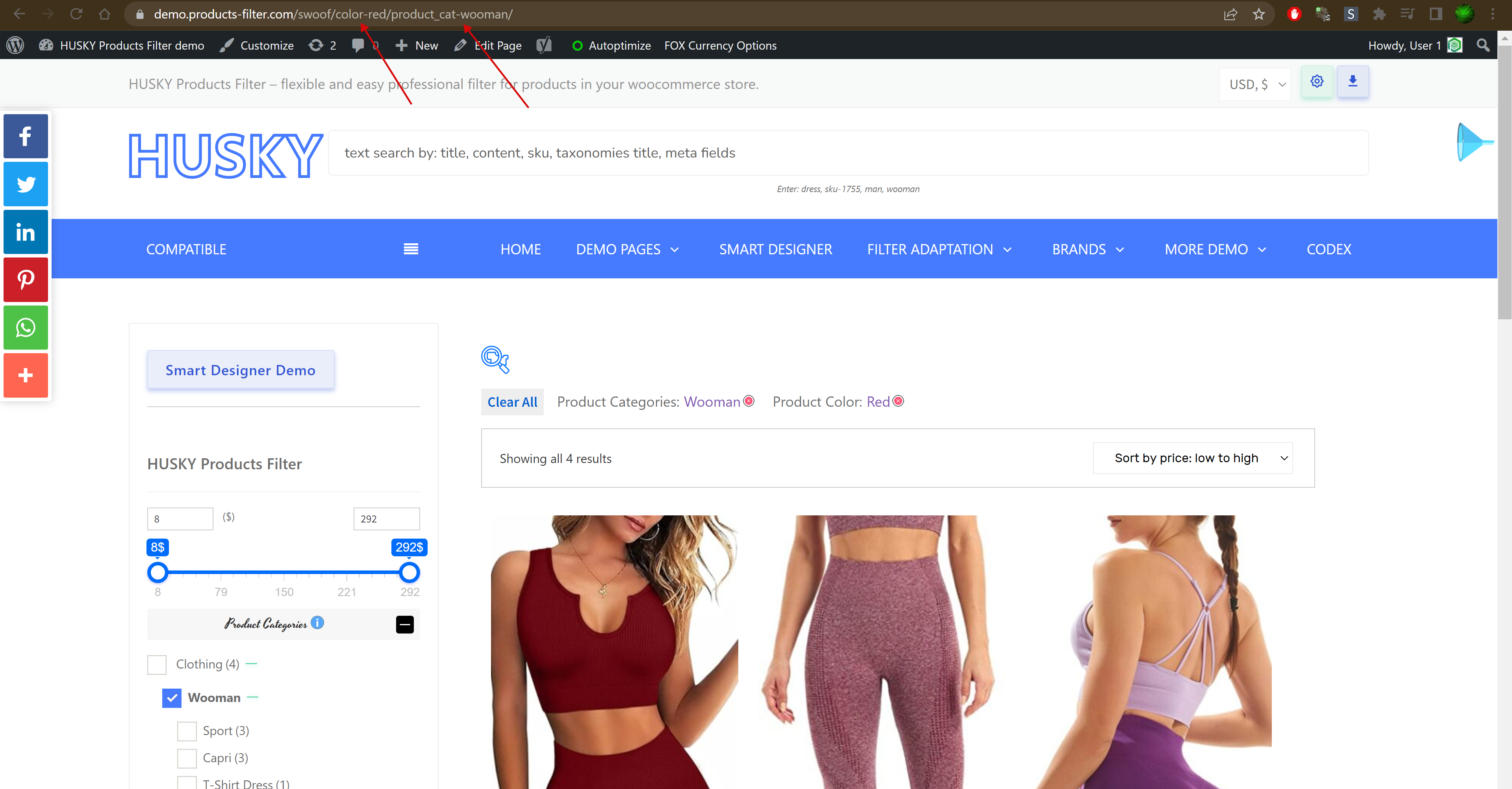Click the WordPress logo in admin bar
Viewport: 1512px width, 789px height.
pos(15,45)
